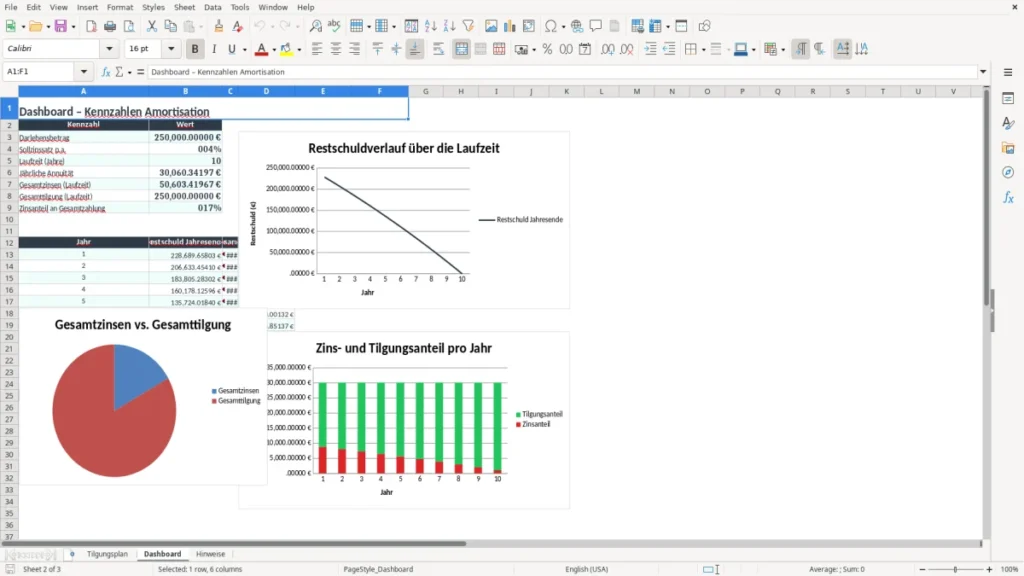Open font color dropdown arrow
Image resolution: width=1024 pixels, height=576 pixels.
click(274, 50)
